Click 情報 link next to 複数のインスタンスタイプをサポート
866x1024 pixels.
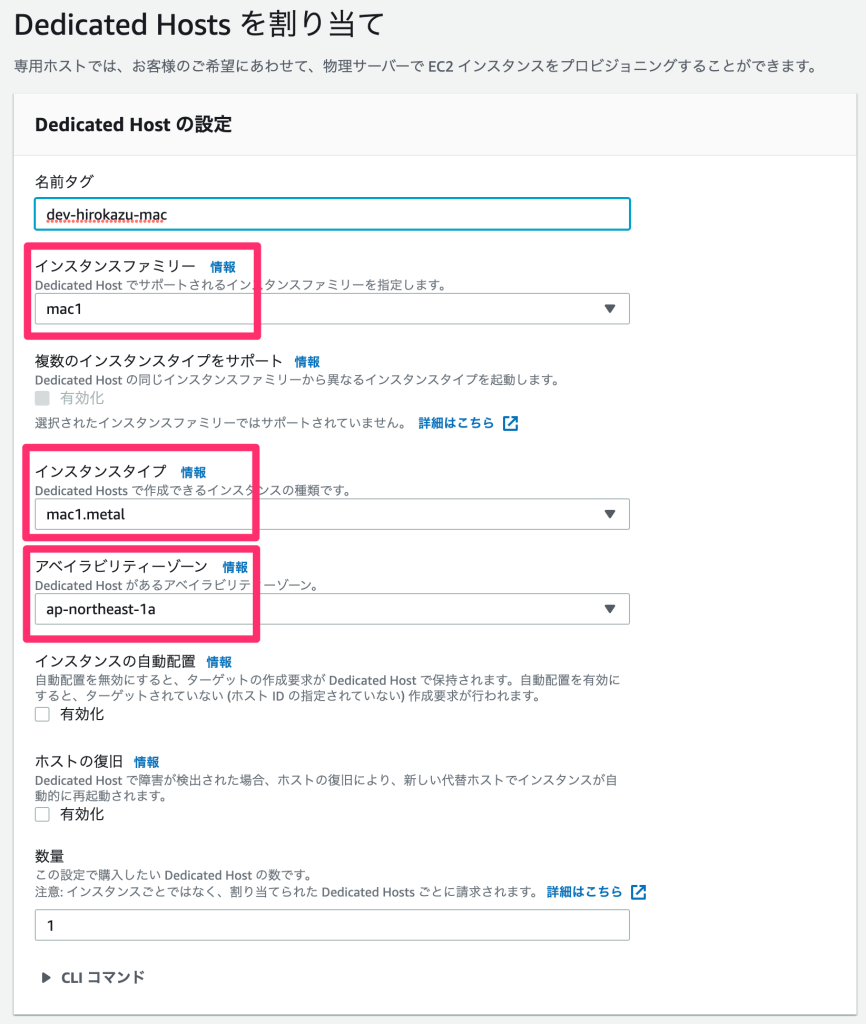coord(307,361)
